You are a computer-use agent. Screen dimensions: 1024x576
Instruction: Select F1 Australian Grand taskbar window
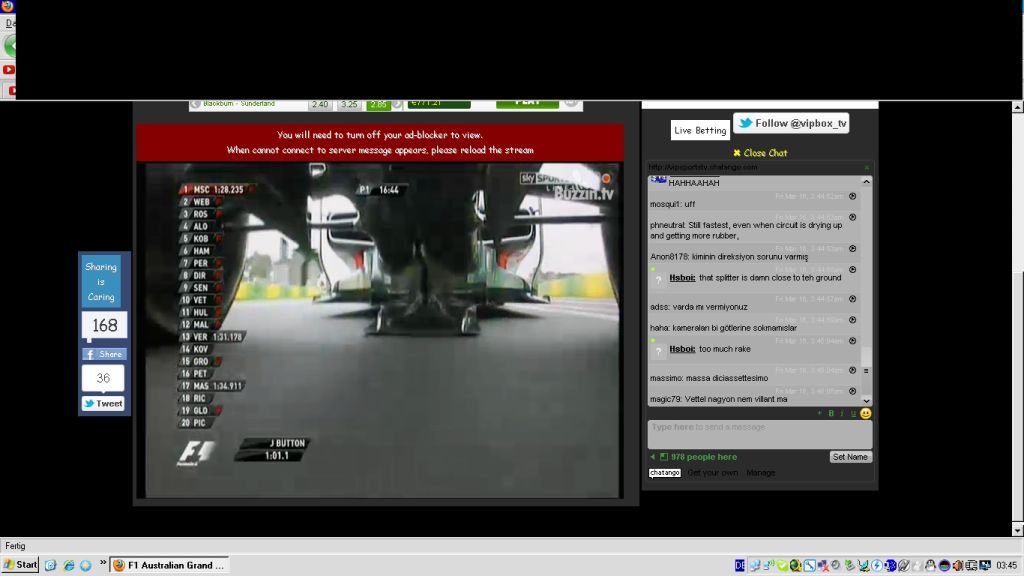[x=168, y=565]
